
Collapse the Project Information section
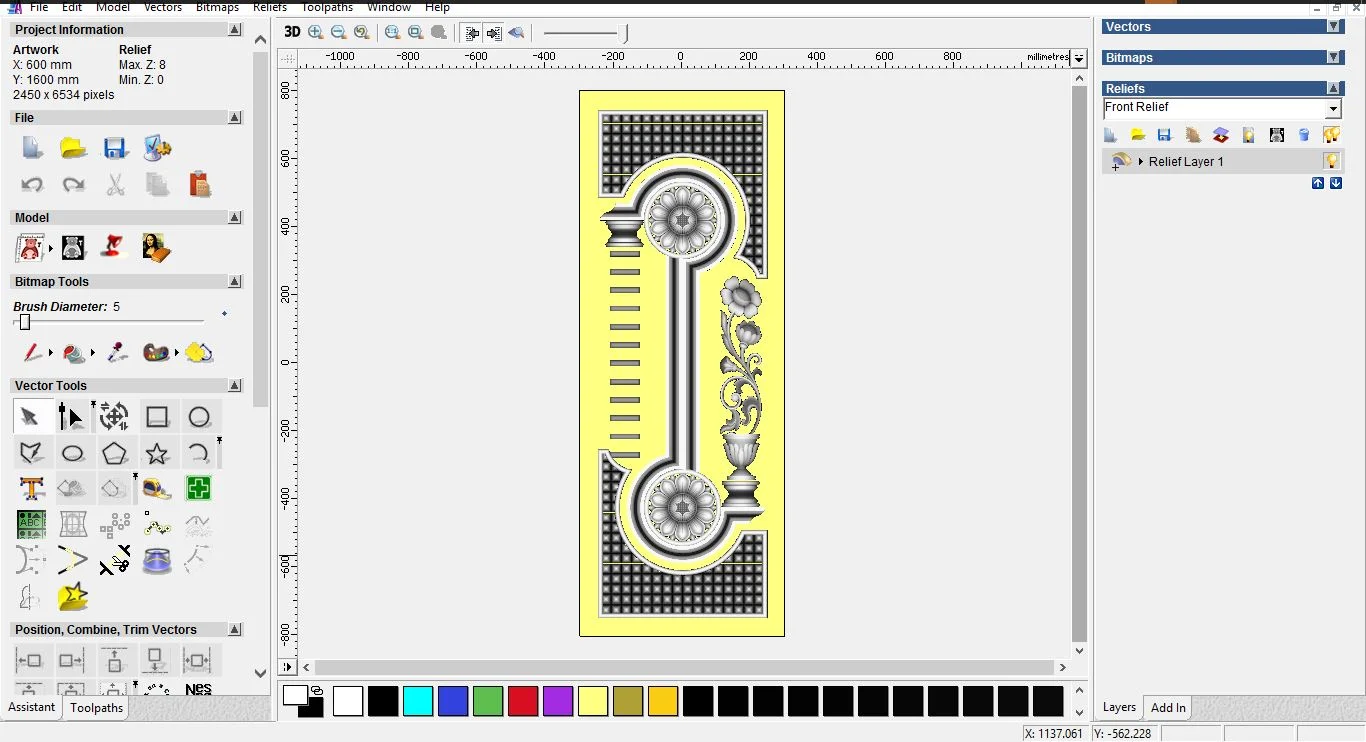point(235,30)
